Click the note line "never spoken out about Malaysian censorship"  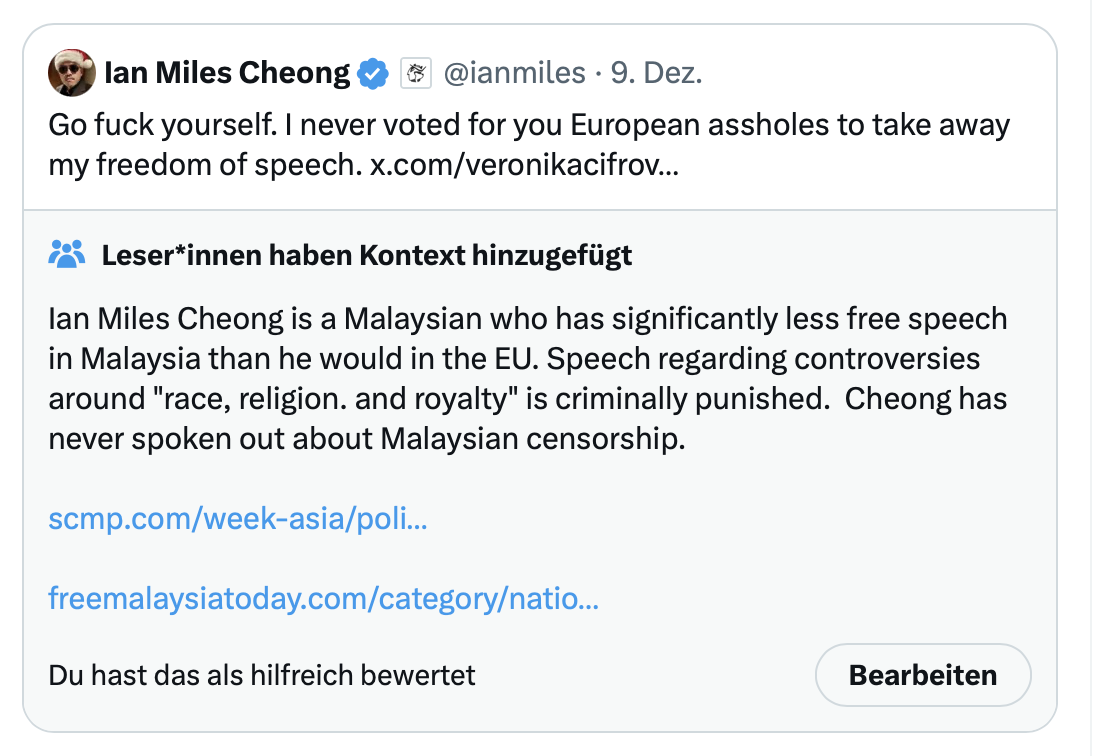pyautogui.click(x=366, y=439)
